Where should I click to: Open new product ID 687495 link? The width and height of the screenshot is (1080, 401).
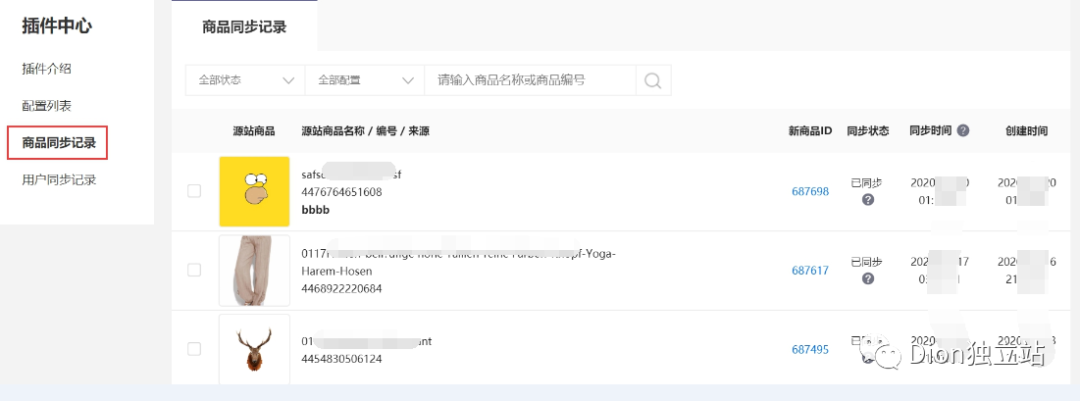pyautogui.click(x=810, y=350)
